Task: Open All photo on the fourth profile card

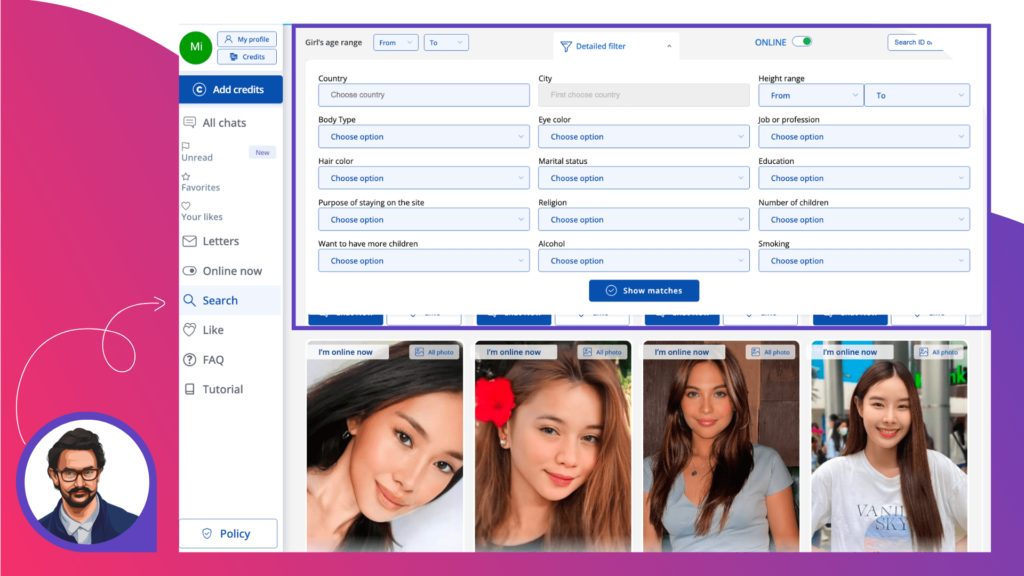Action: 939,352
